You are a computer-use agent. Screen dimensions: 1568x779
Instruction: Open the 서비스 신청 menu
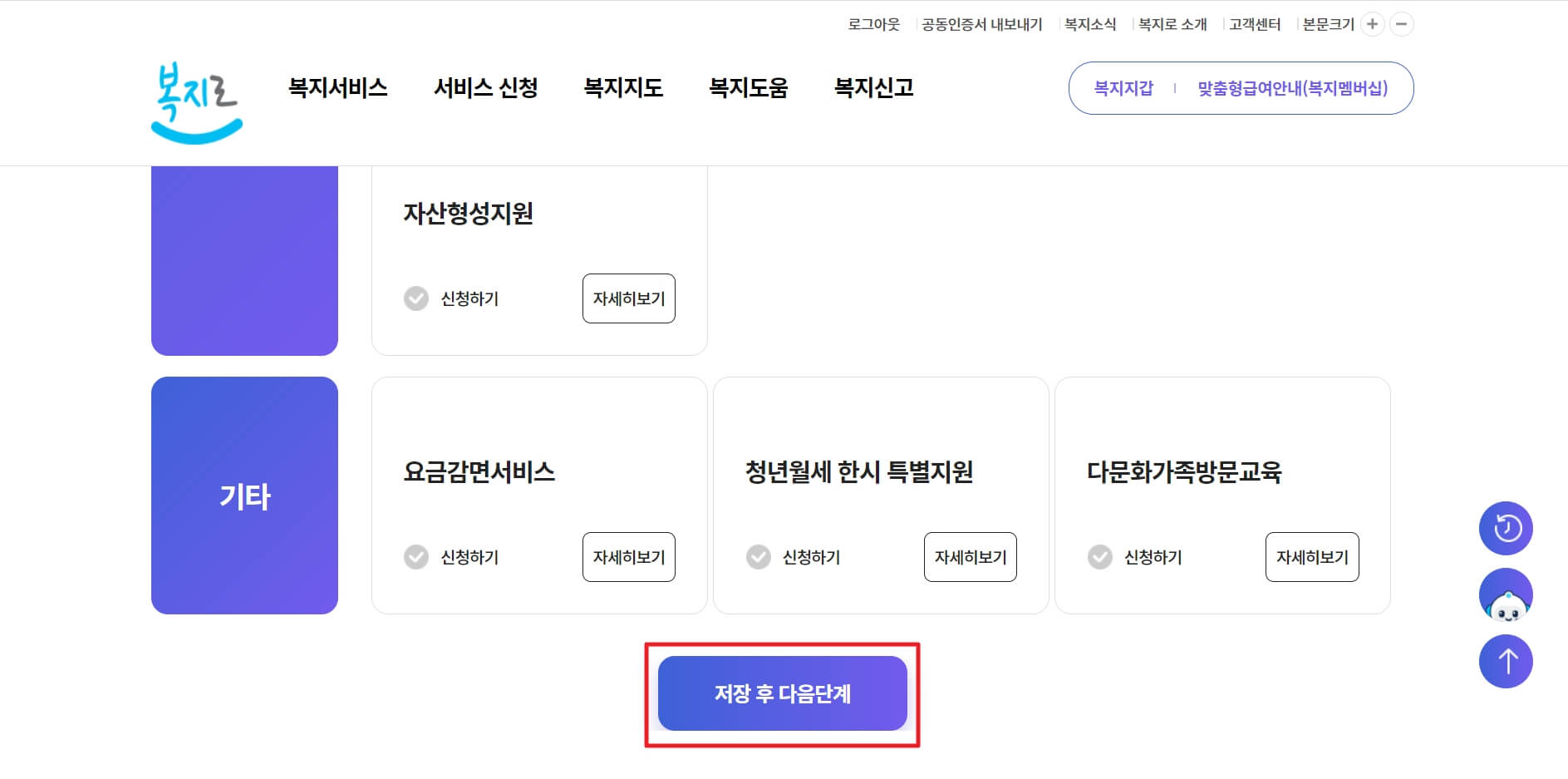tap(486, 88)
